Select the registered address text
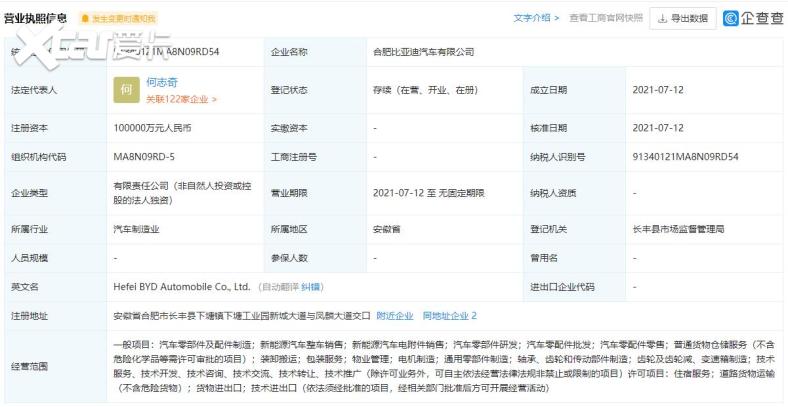The height and width of the screenshot is (407, 788). 242,316
